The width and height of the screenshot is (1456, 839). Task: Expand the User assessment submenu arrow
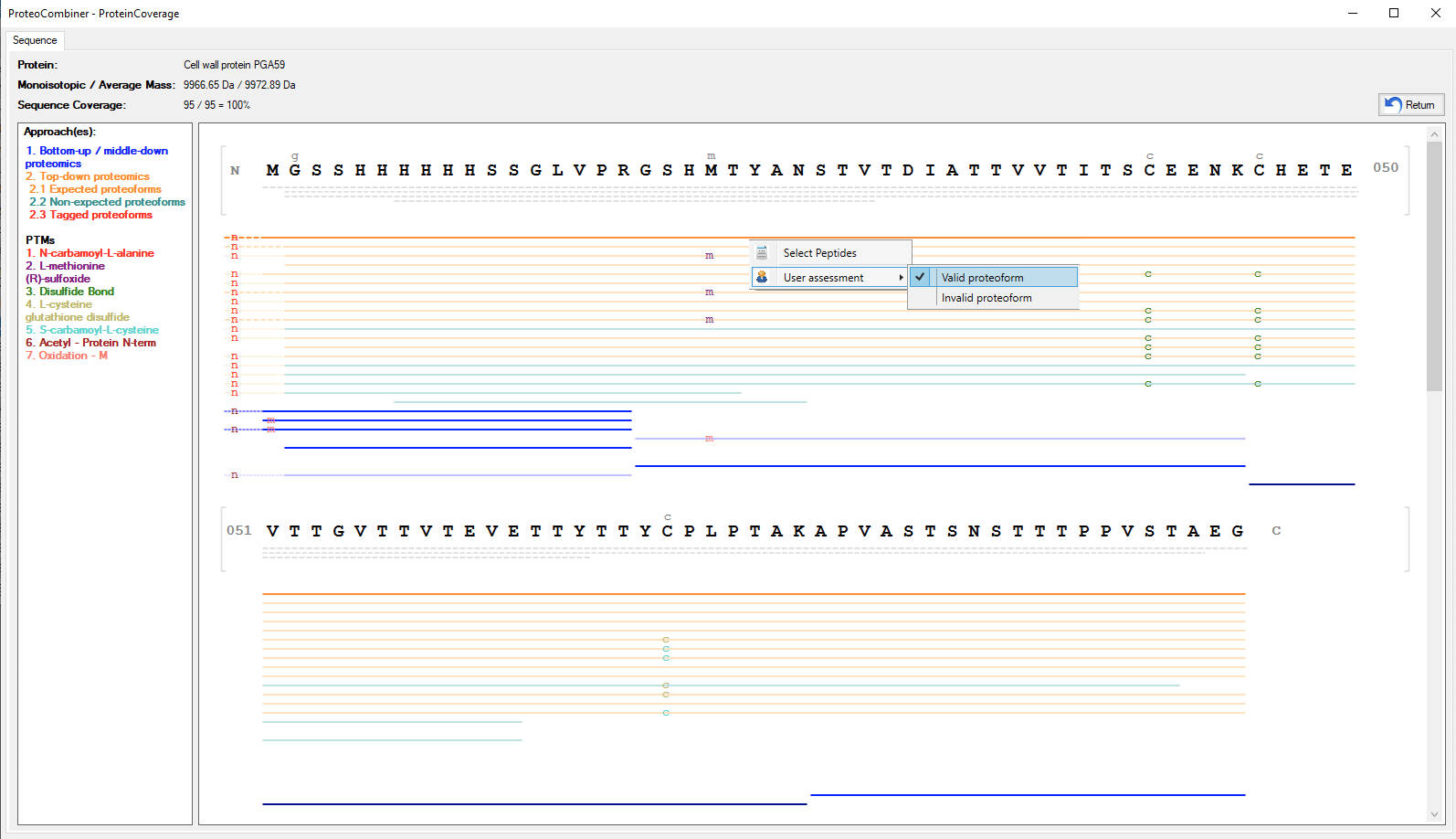(x=901, y=278)
